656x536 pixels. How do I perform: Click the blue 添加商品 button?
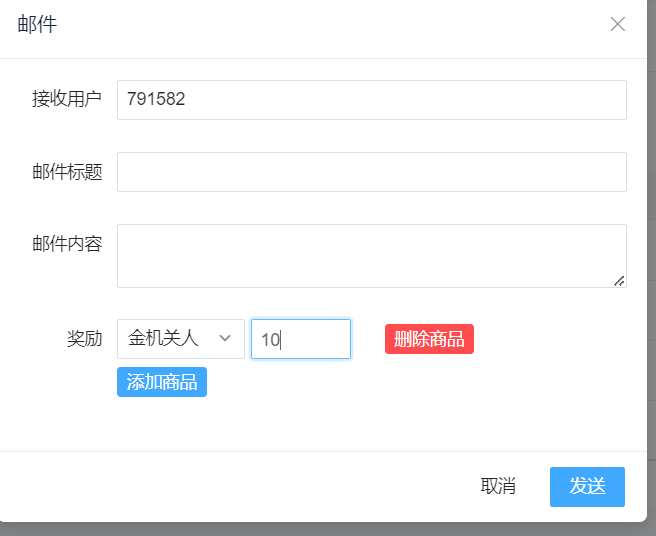(x=162, y=382)
